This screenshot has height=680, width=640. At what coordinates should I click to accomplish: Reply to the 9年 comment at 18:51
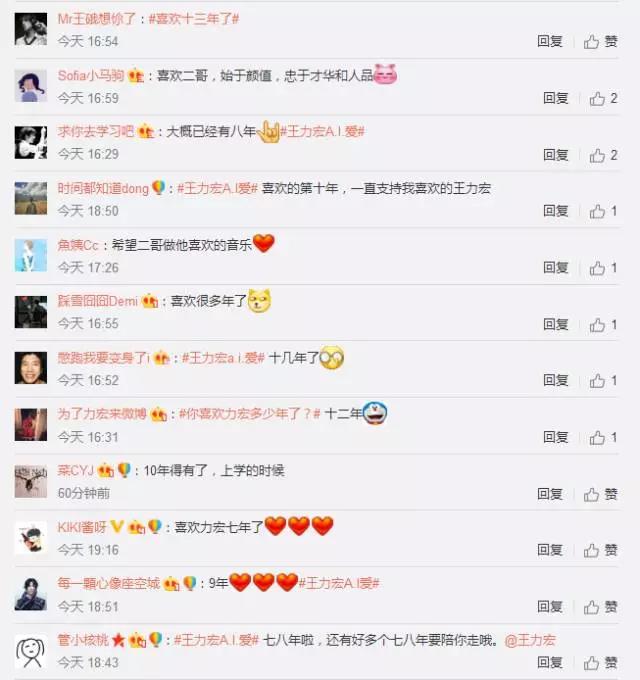click(550, 607)
